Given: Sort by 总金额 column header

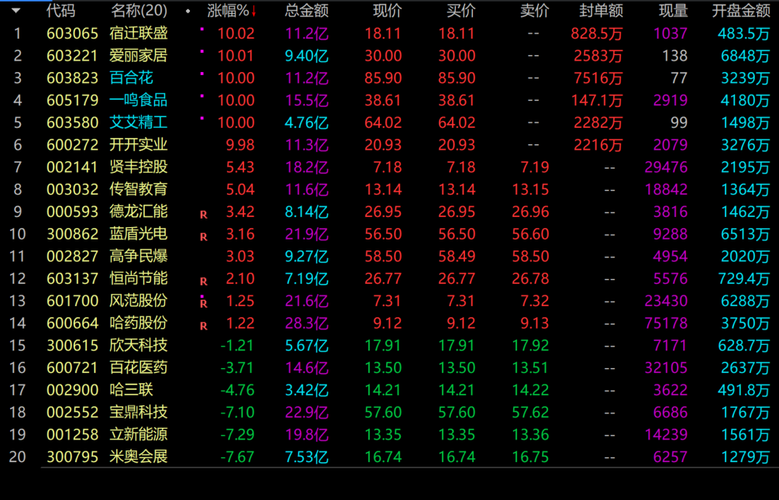Looking at the screenshot, I should tap(307, 10).
